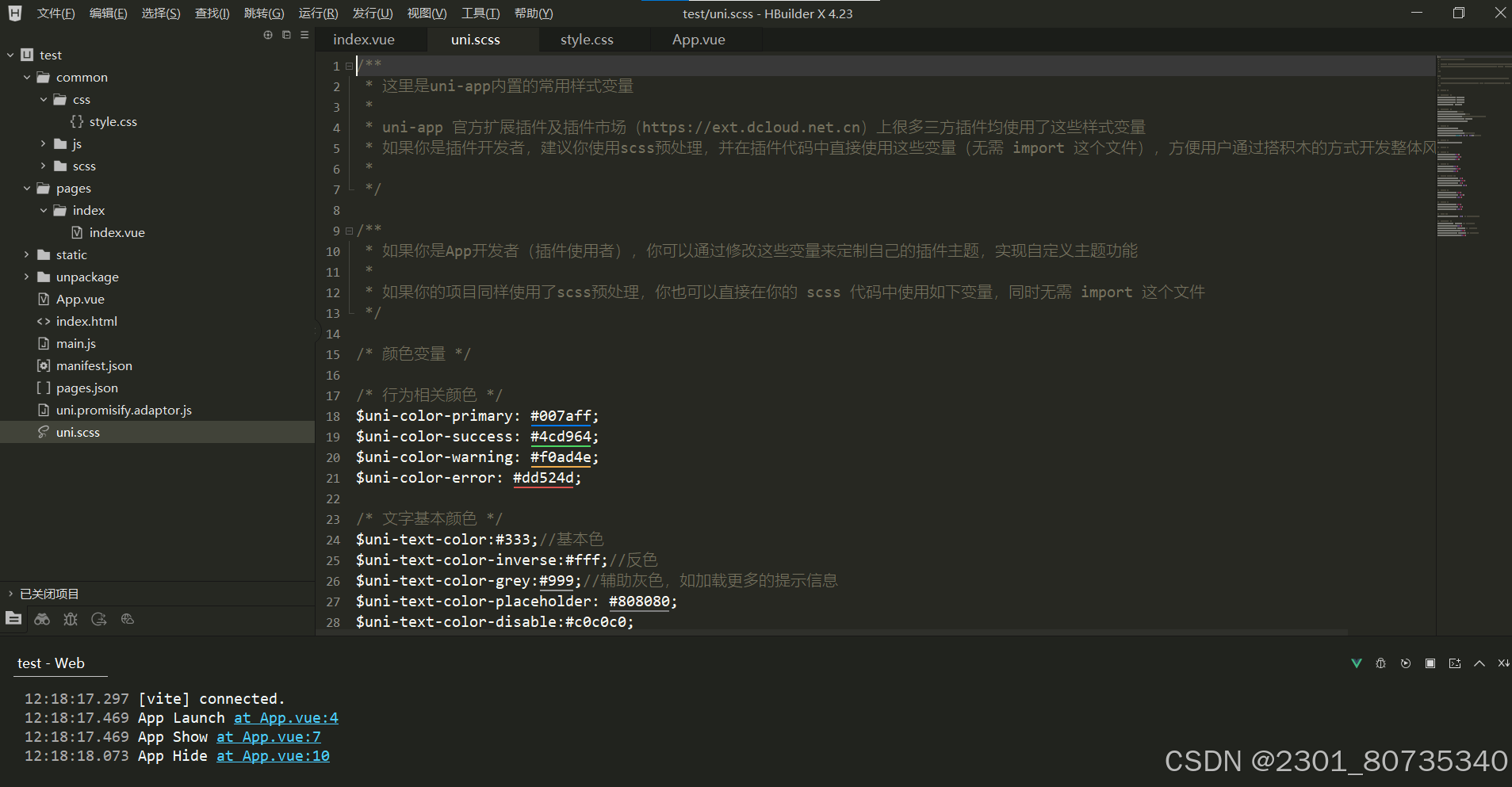Open the 工具(T) menu
This screenshot has width=1512, height=787.
coord(480,13)
